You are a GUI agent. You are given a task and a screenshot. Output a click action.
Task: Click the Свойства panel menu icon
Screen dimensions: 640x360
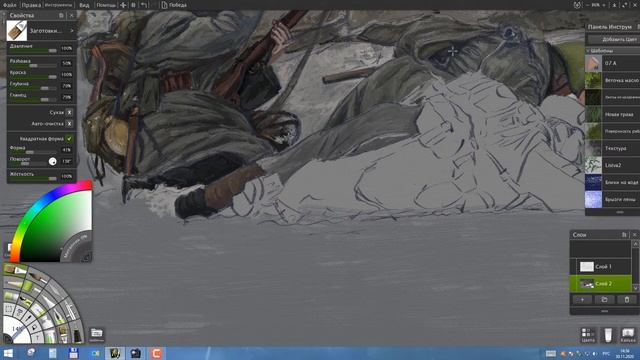61,16
